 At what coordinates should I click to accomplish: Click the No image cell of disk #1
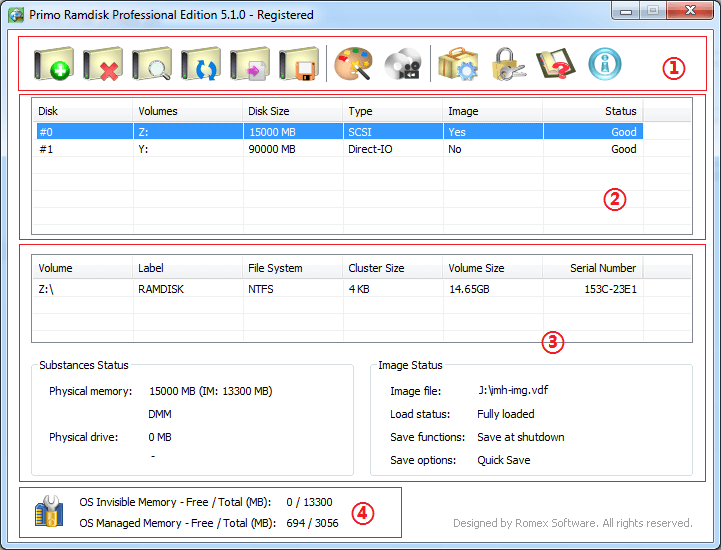point(455,149)
